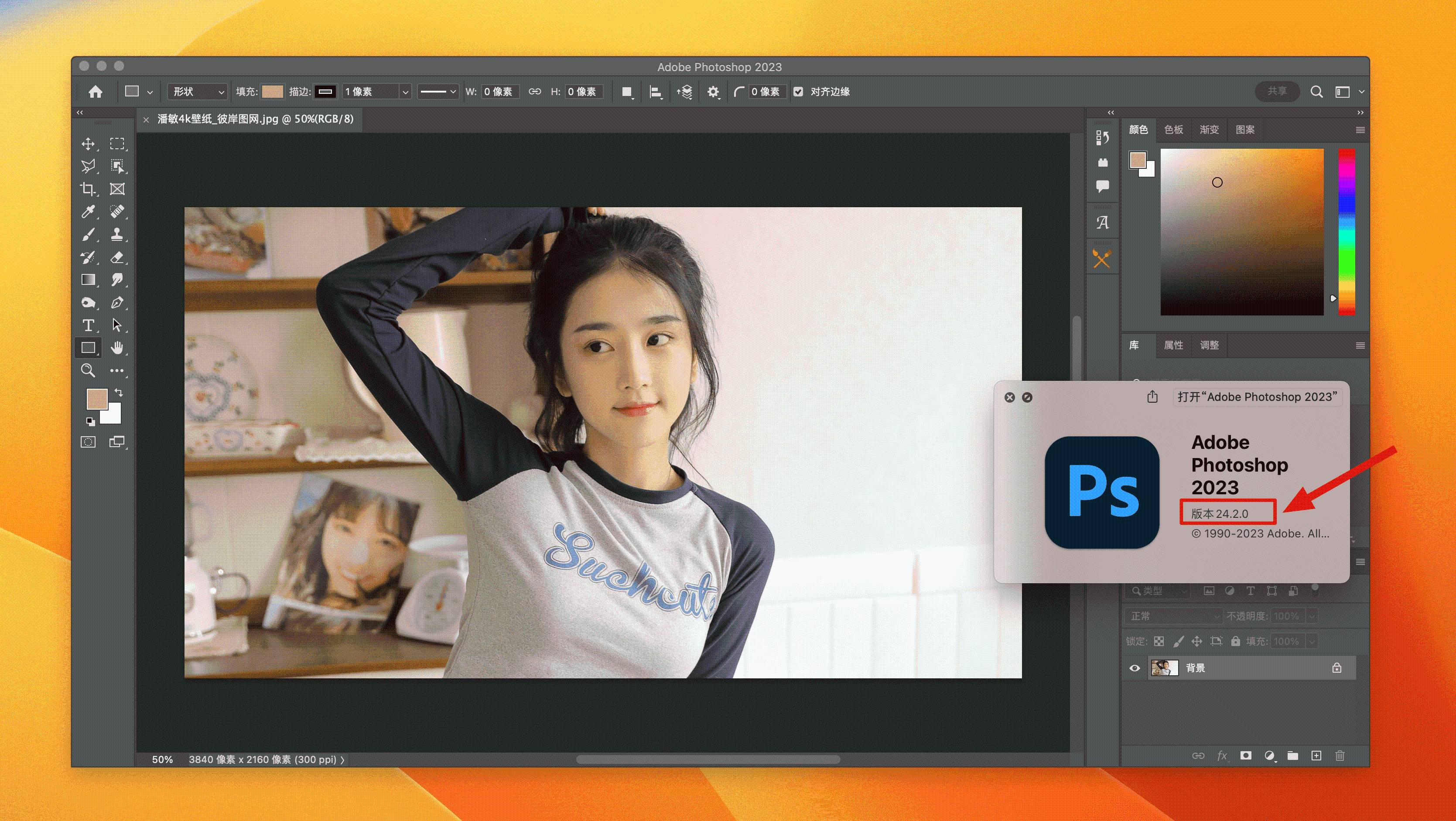Open the tool mode dropdown set to 形状
1456x821 pixels.
click(197, 92)
